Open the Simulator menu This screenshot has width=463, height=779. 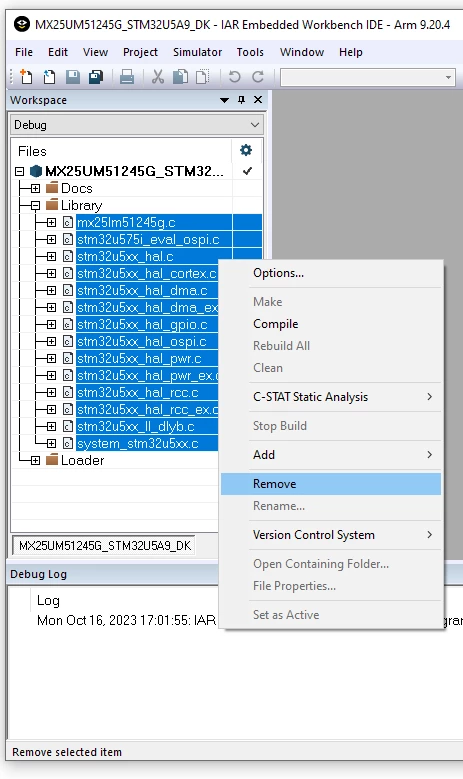coord(197,52)
